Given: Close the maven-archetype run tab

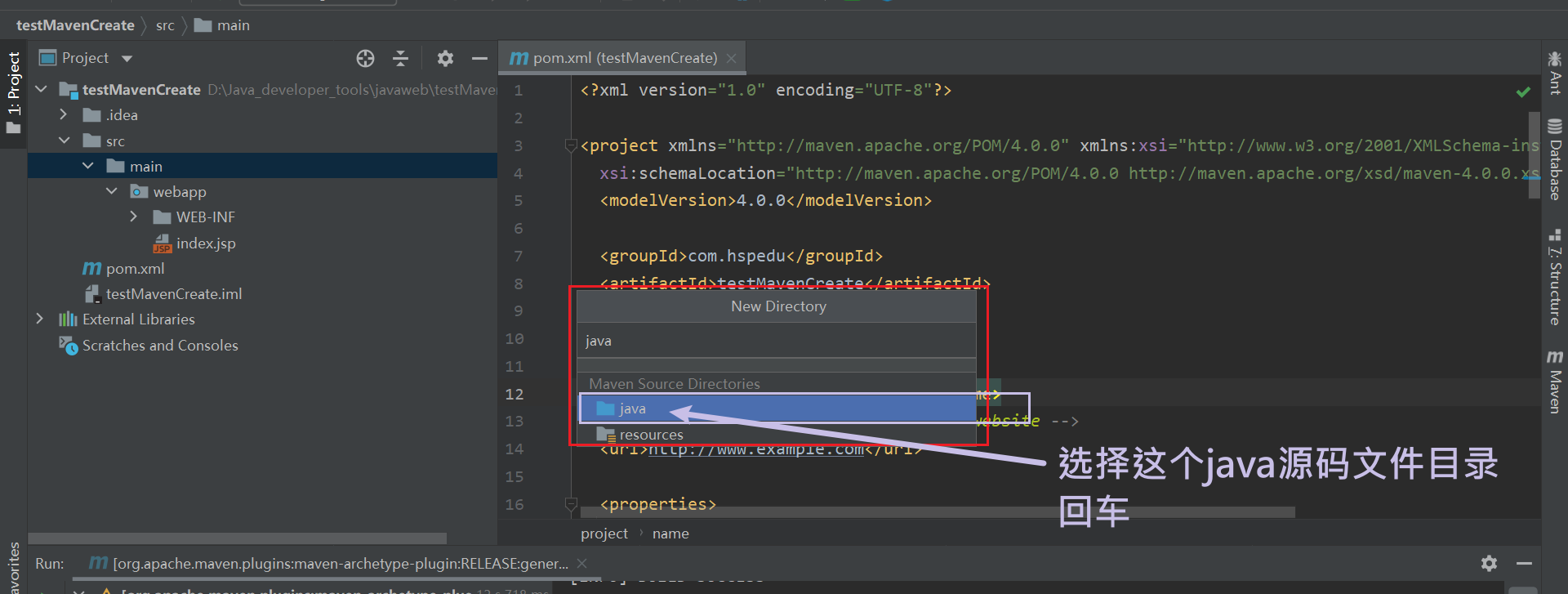Looking at the screenshot, I should pos(581,563).
